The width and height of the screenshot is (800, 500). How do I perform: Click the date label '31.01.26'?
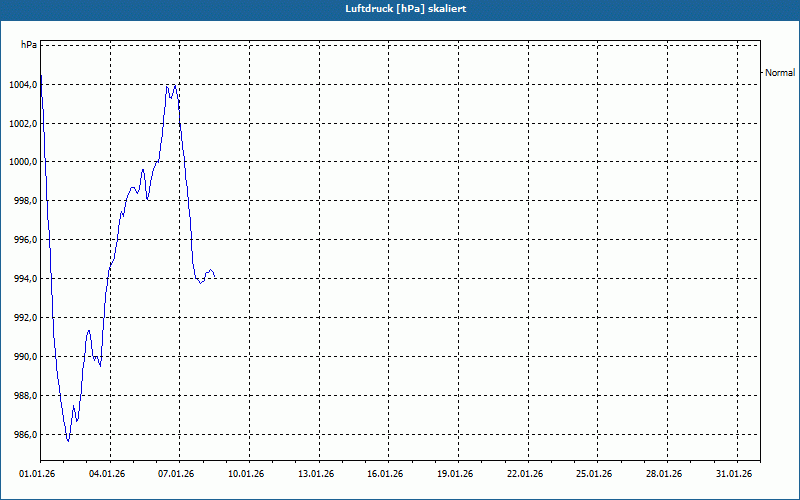point(734,474)
